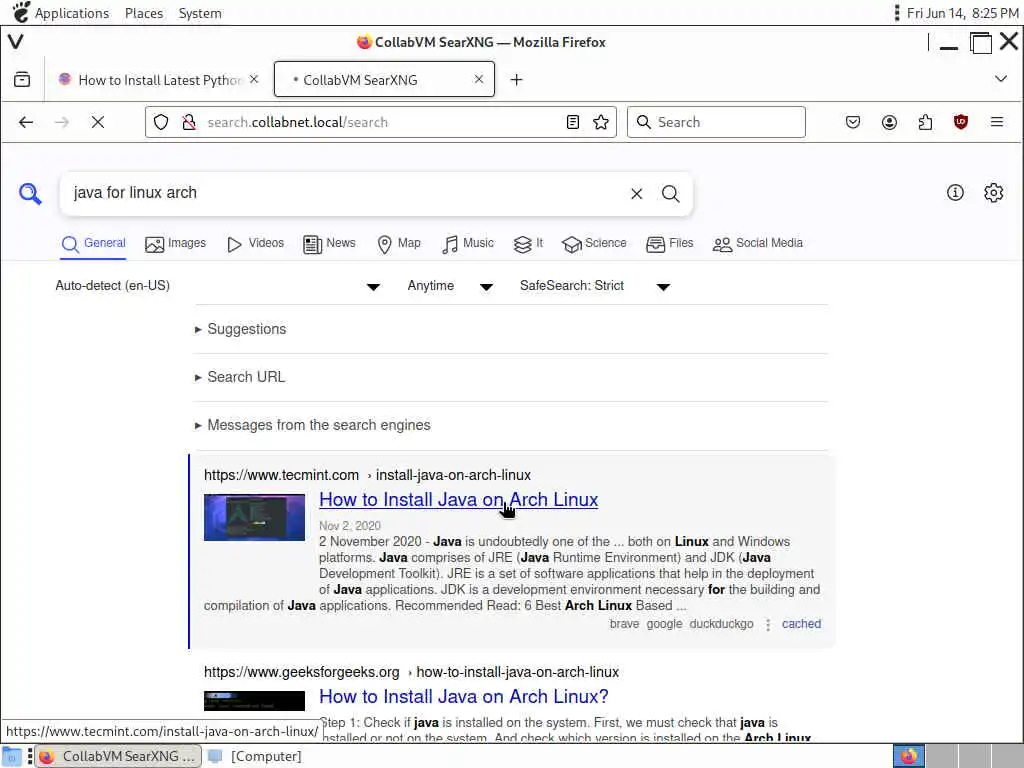The width and height of the screenshot is (1024, 768).
Task: Open the Firefox account icon
Action: (x=889, y=122)
